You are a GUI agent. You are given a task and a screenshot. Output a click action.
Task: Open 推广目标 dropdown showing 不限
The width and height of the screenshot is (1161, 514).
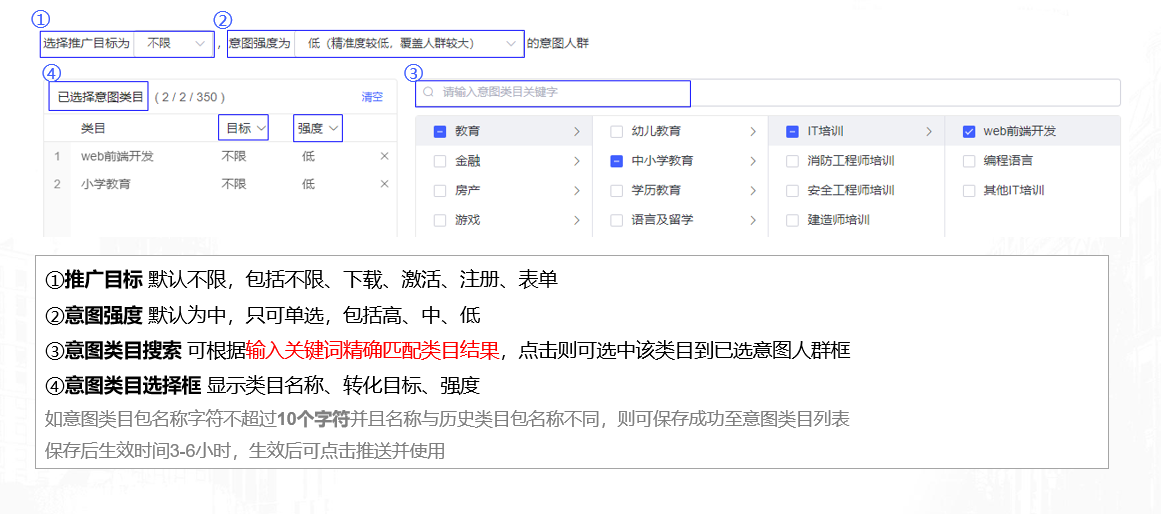coord(174,43)
